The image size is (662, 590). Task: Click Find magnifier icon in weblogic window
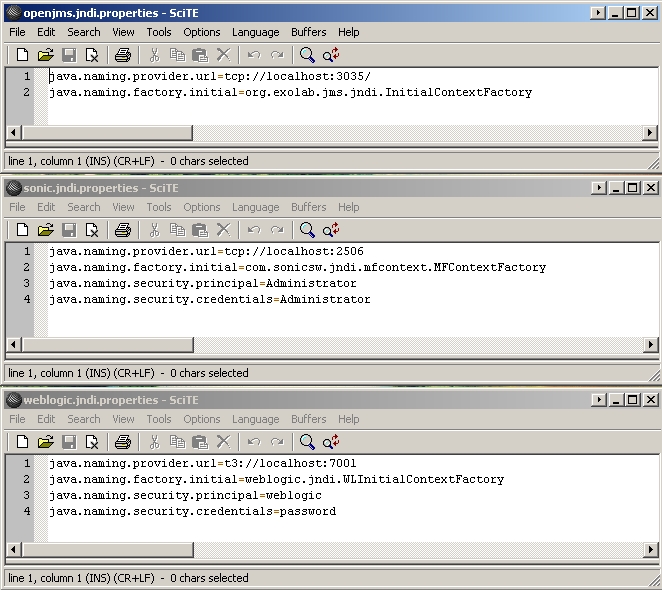(307, 442)
